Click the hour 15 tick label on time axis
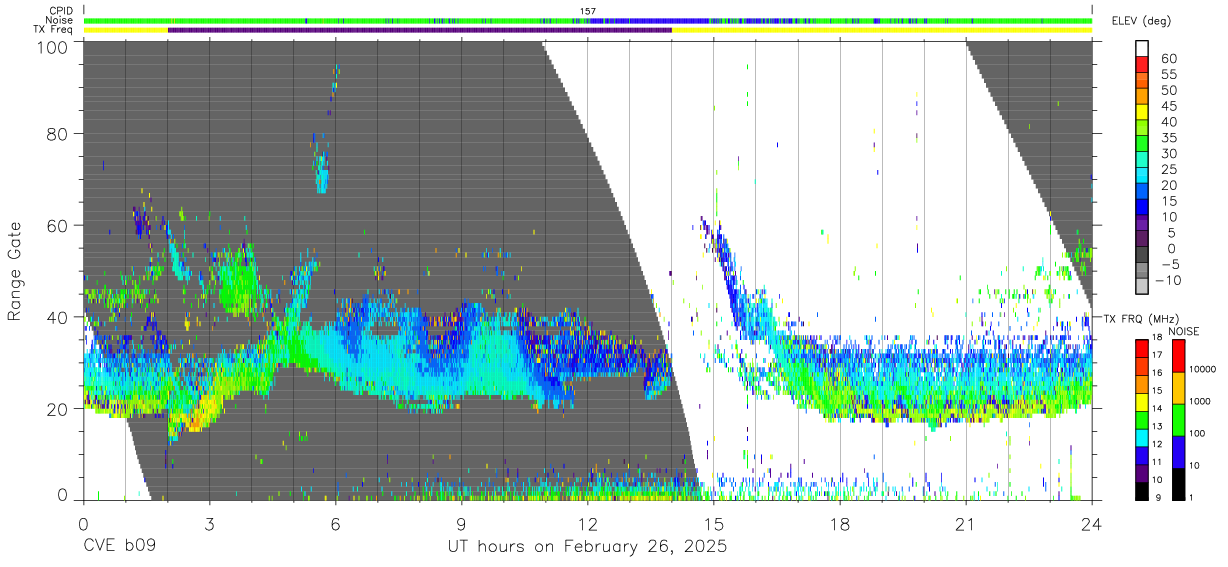 click(713, 524)
